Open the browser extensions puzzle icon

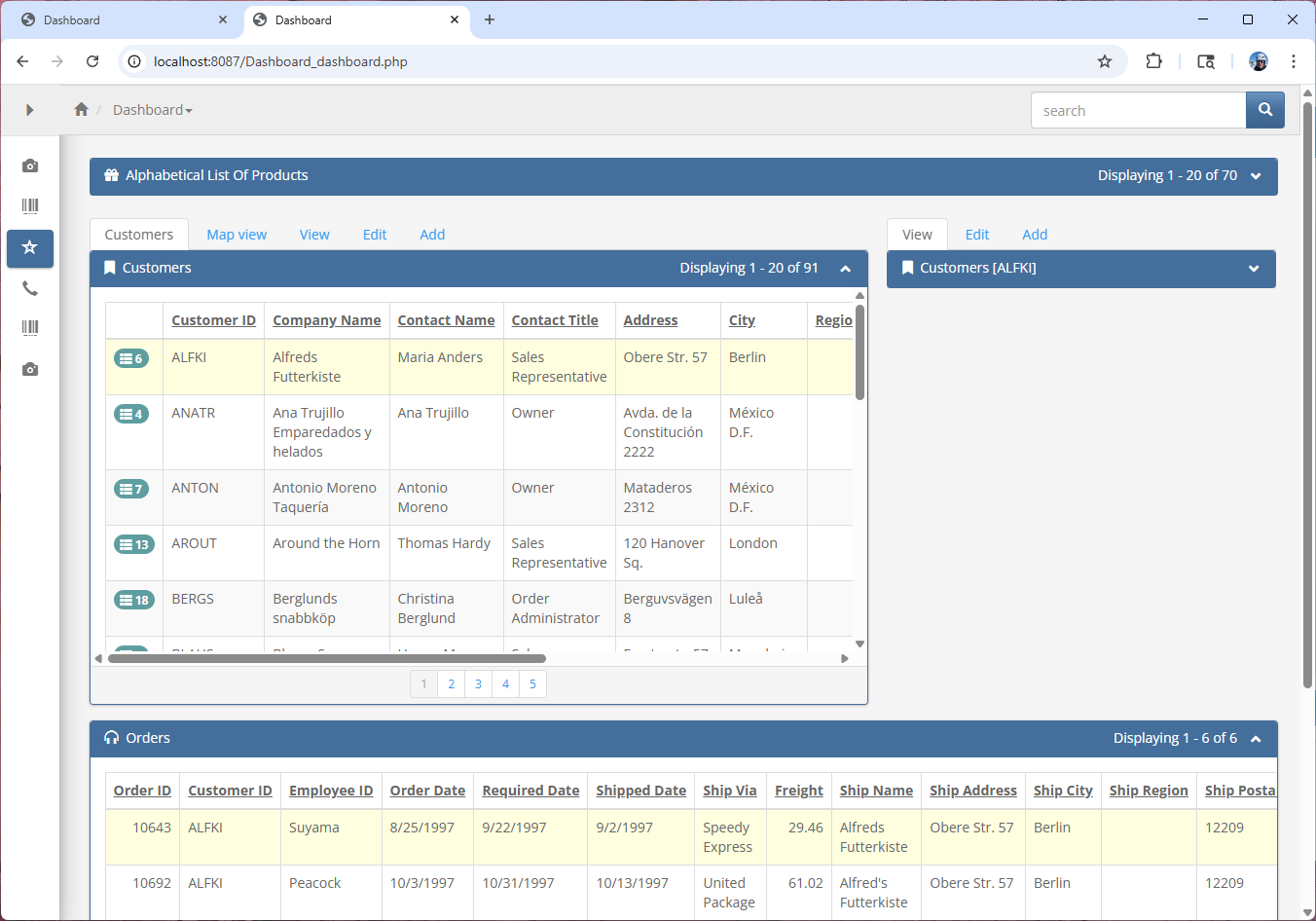coord(1153,61)
